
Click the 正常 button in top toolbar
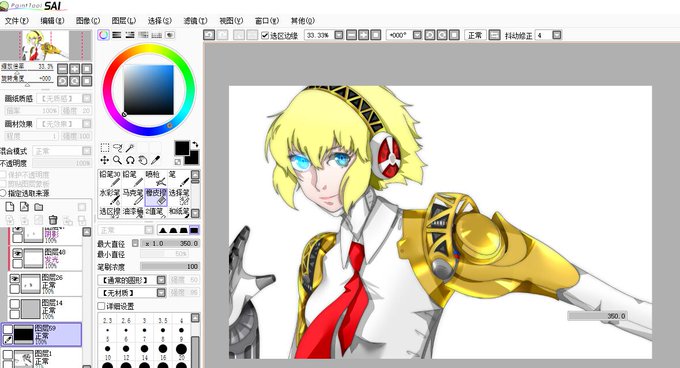pyautogui.click(x=475, y=35)
